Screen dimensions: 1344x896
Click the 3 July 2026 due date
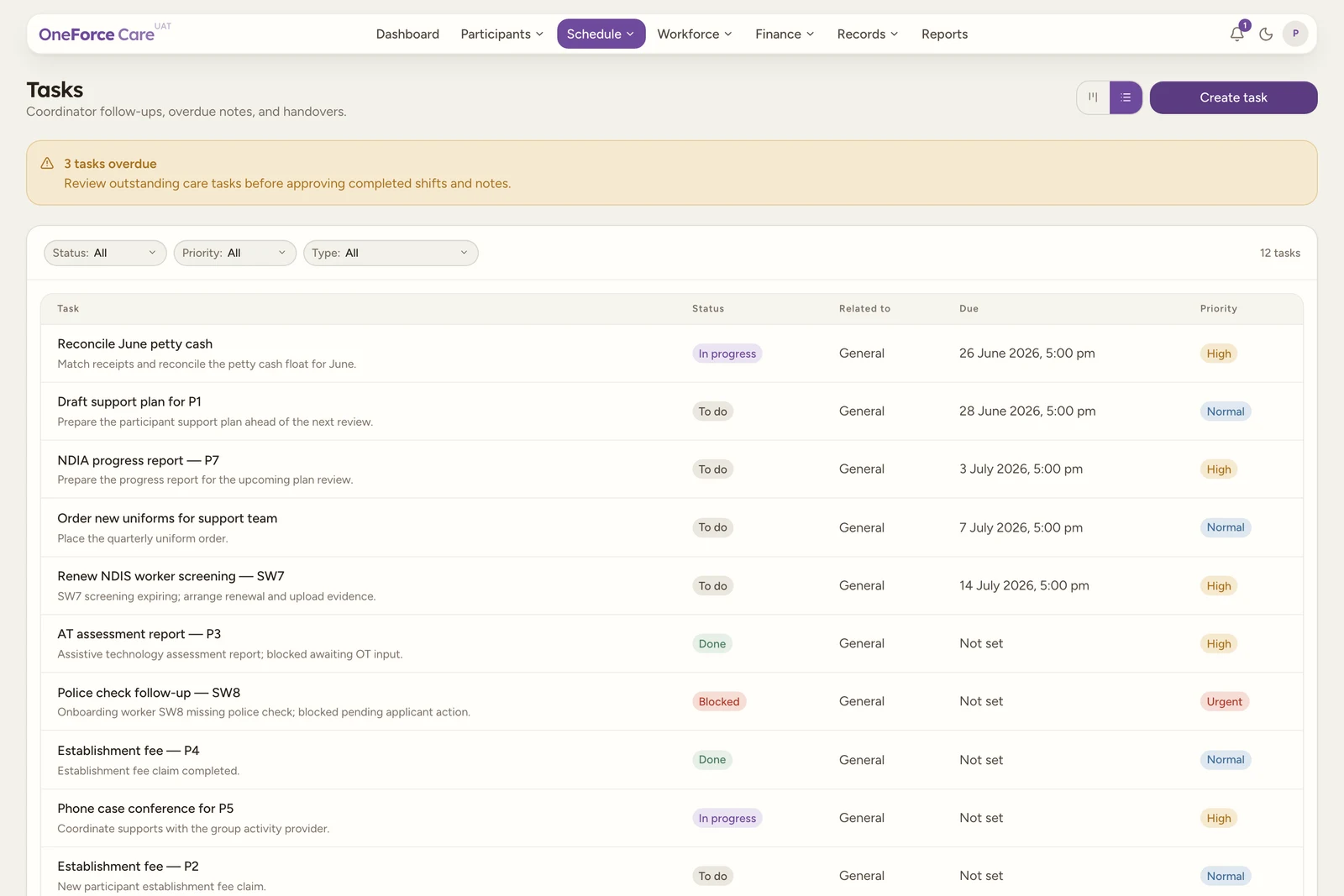pyautogui.click(x=1021, y=469)
